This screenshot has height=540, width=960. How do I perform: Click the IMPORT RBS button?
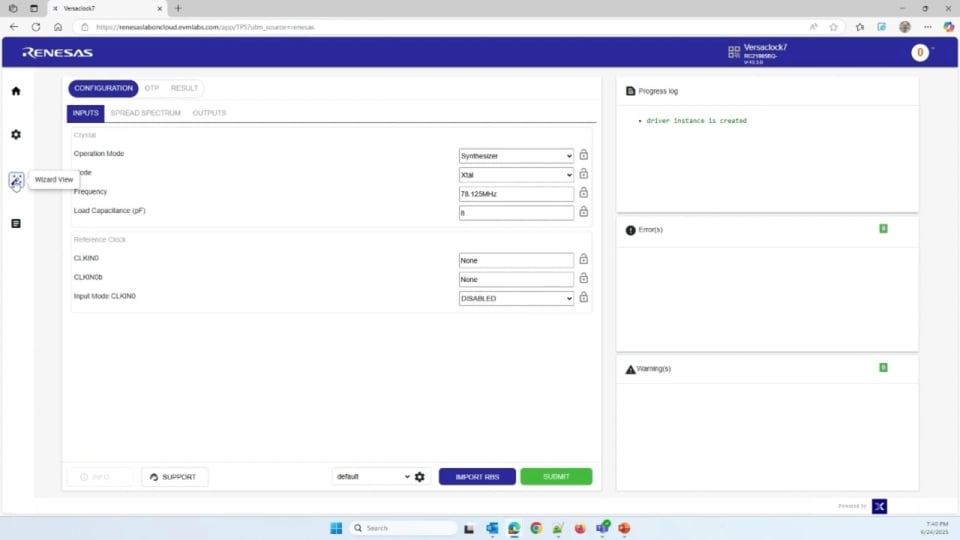tap(477, 476)
